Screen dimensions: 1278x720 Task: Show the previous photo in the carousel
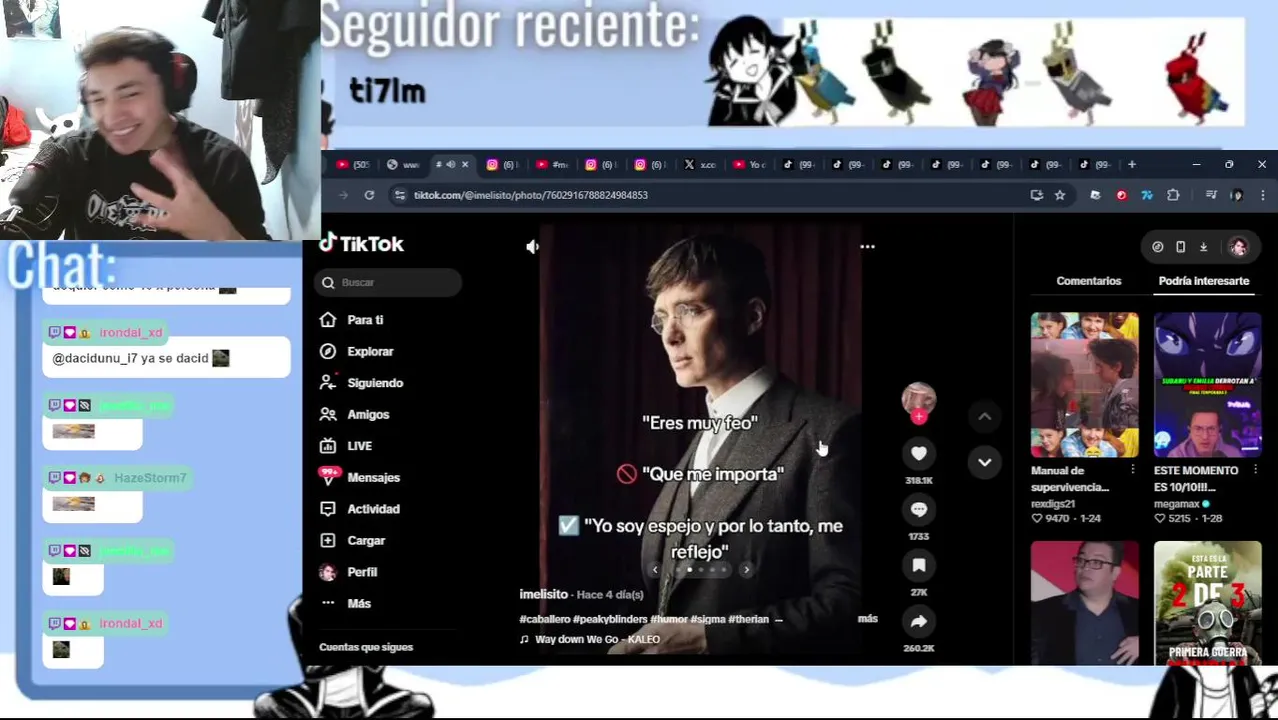(x=655, y=570)
